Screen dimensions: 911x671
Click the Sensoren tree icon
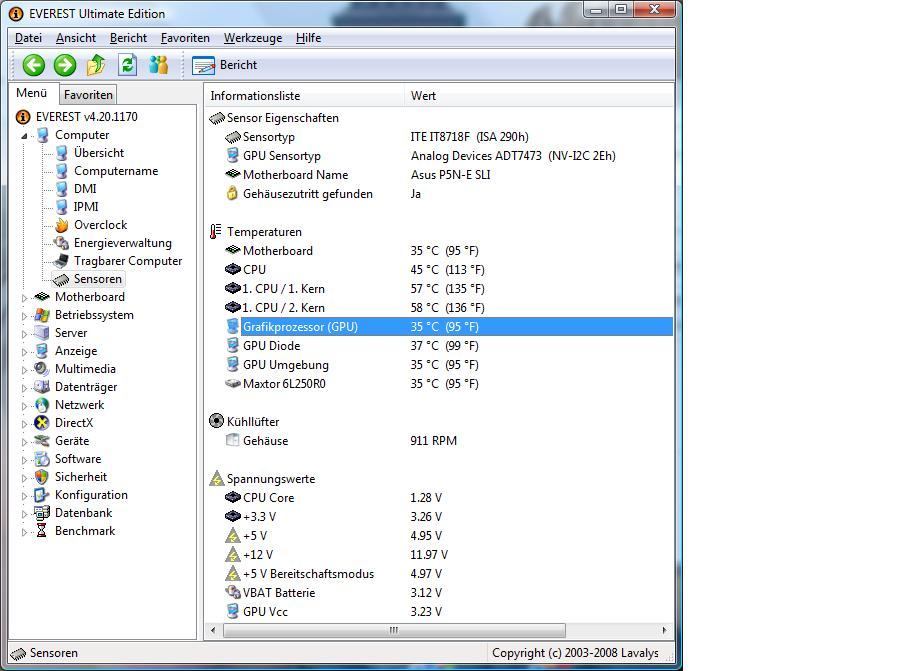[x=61, y=279]
